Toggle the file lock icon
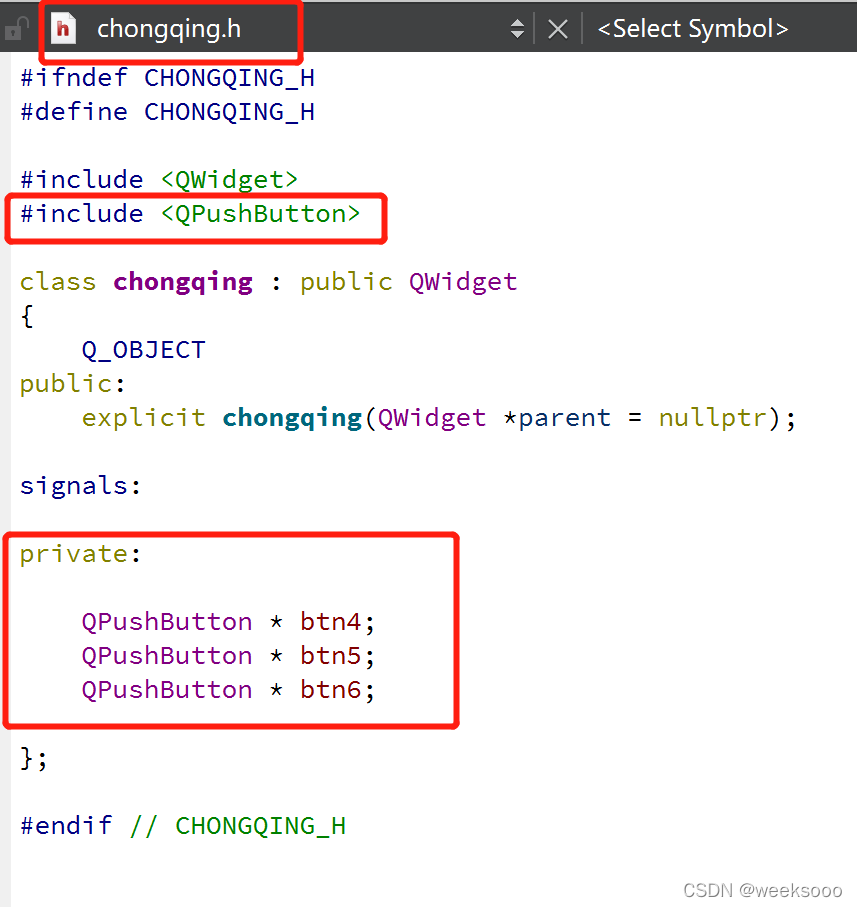 [x=16, y=28]
